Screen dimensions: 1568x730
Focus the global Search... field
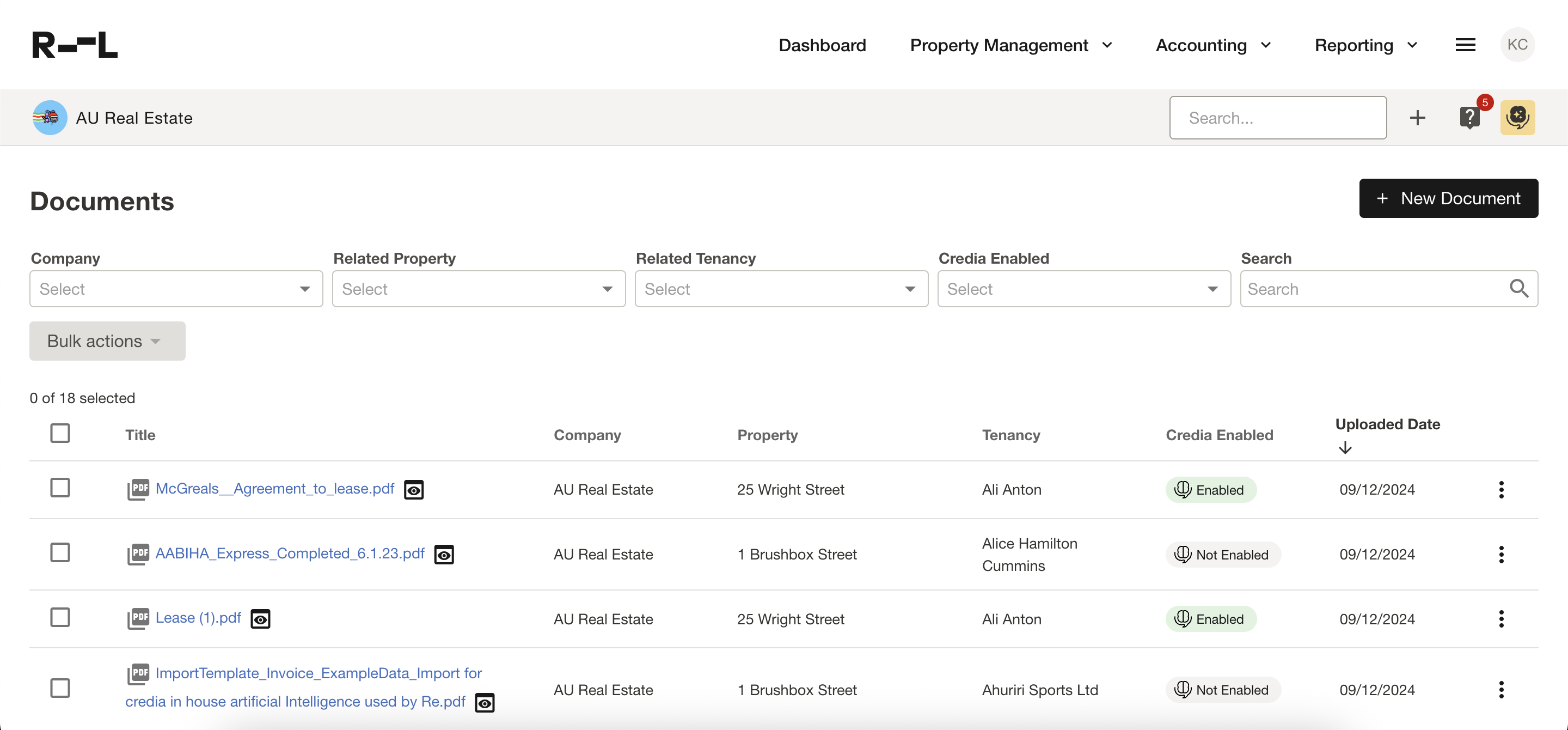(x=1278, y=118)
